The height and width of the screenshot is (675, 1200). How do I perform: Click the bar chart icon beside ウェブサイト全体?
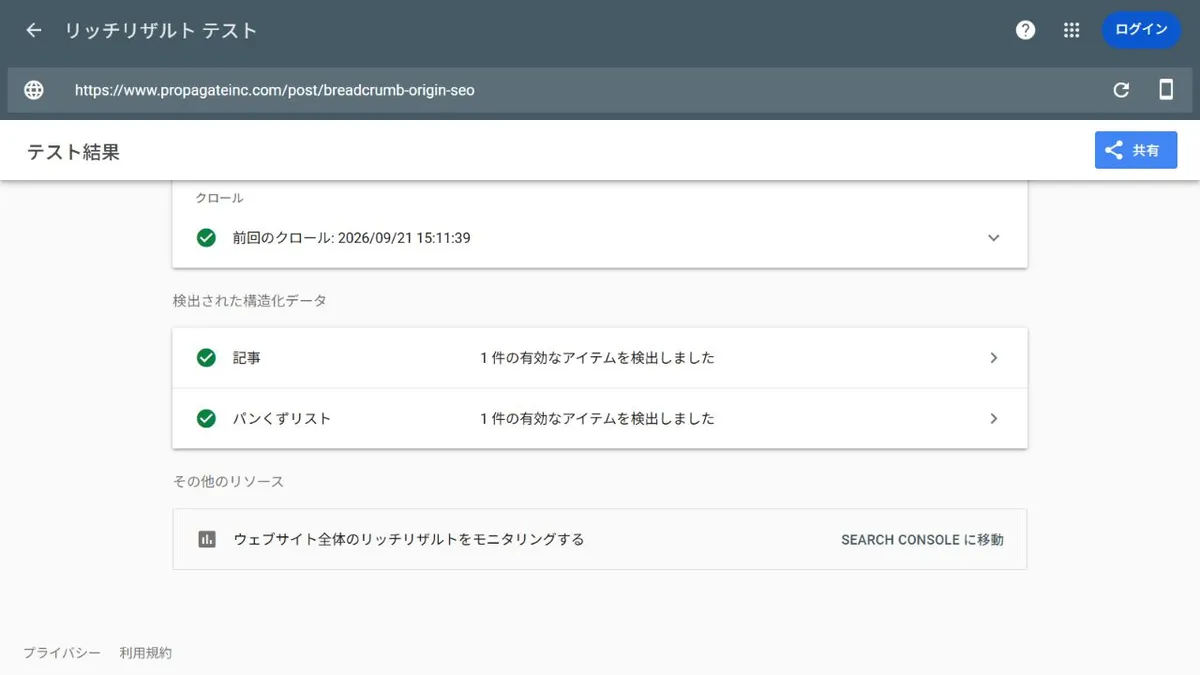[206, 539]
